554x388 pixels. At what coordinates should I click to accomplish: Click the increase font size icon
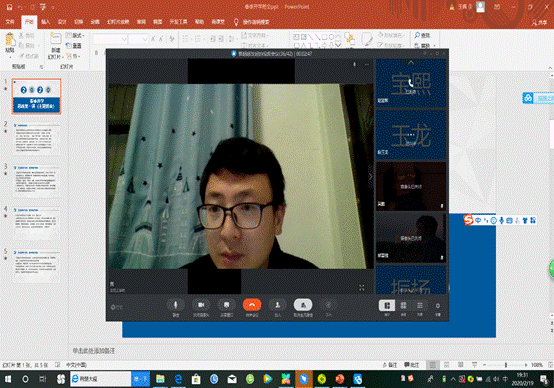click(x=153, y=39)
